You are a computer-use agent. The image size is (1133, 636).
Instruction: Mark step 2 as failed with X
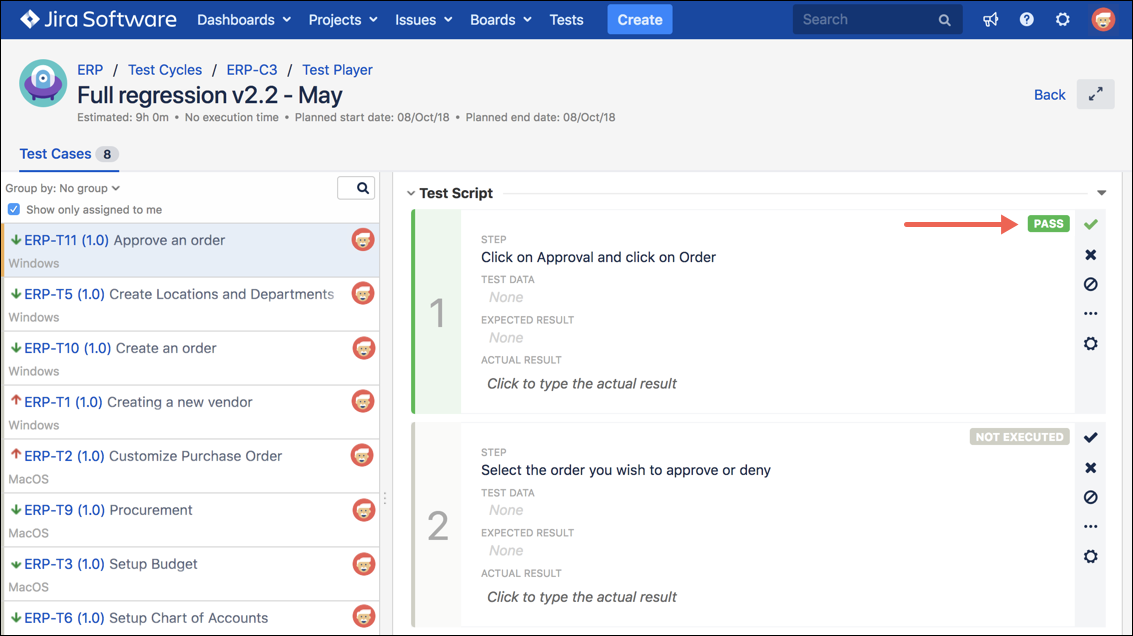coord(1091,468)
